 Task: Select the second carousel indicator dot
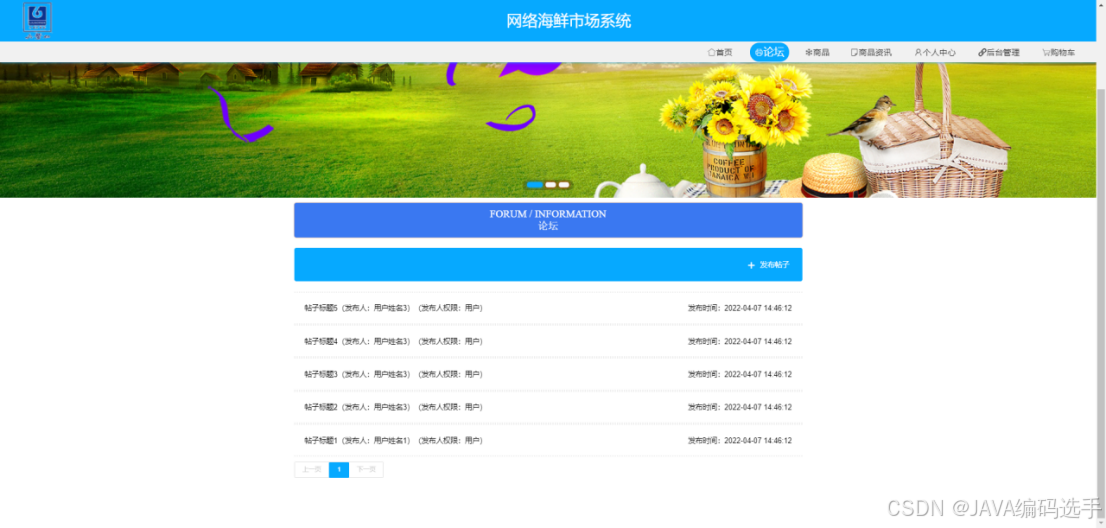coord(551,185)
